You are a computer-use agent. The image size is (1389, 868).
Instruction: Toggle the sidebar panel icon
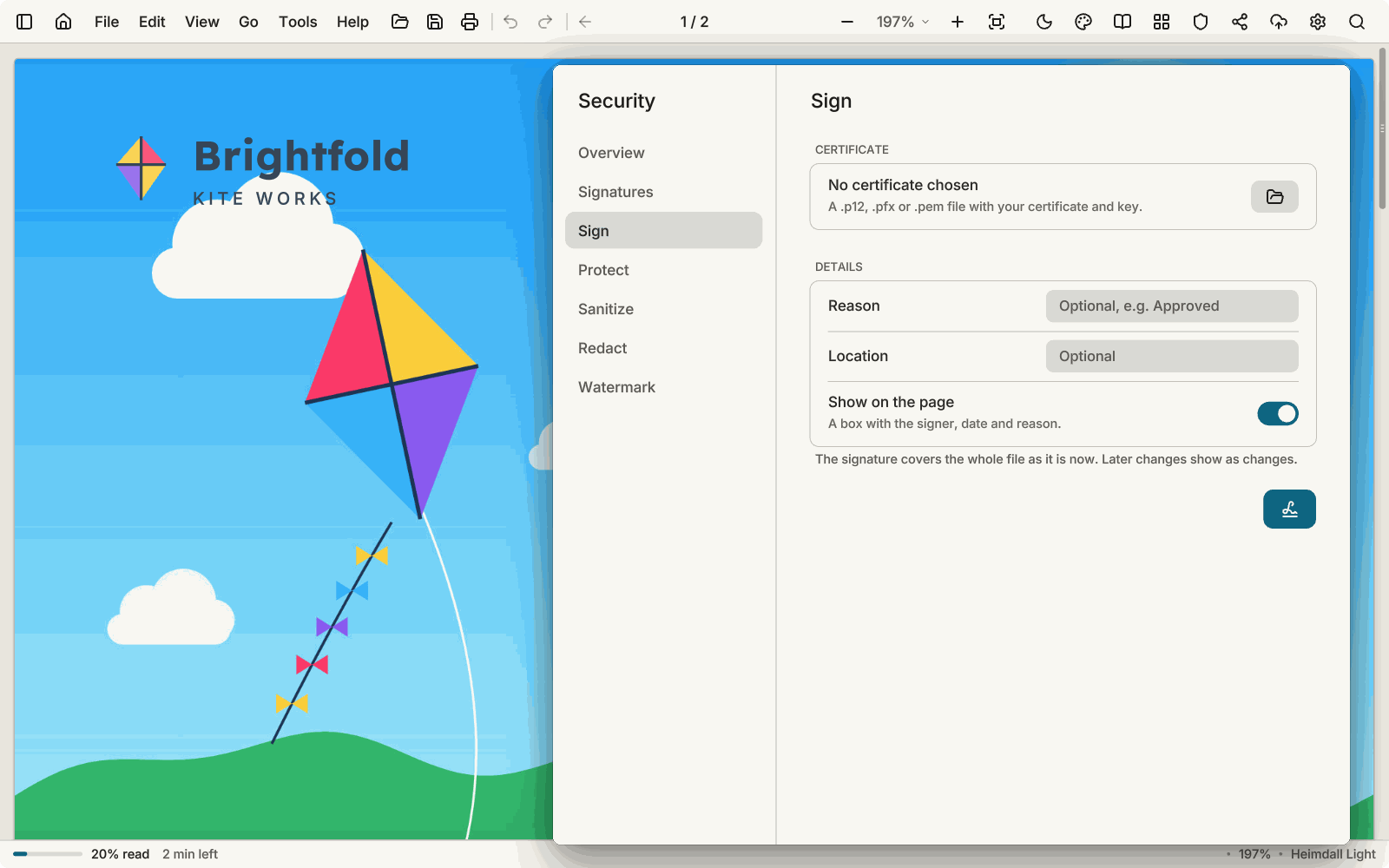(24, 22)
